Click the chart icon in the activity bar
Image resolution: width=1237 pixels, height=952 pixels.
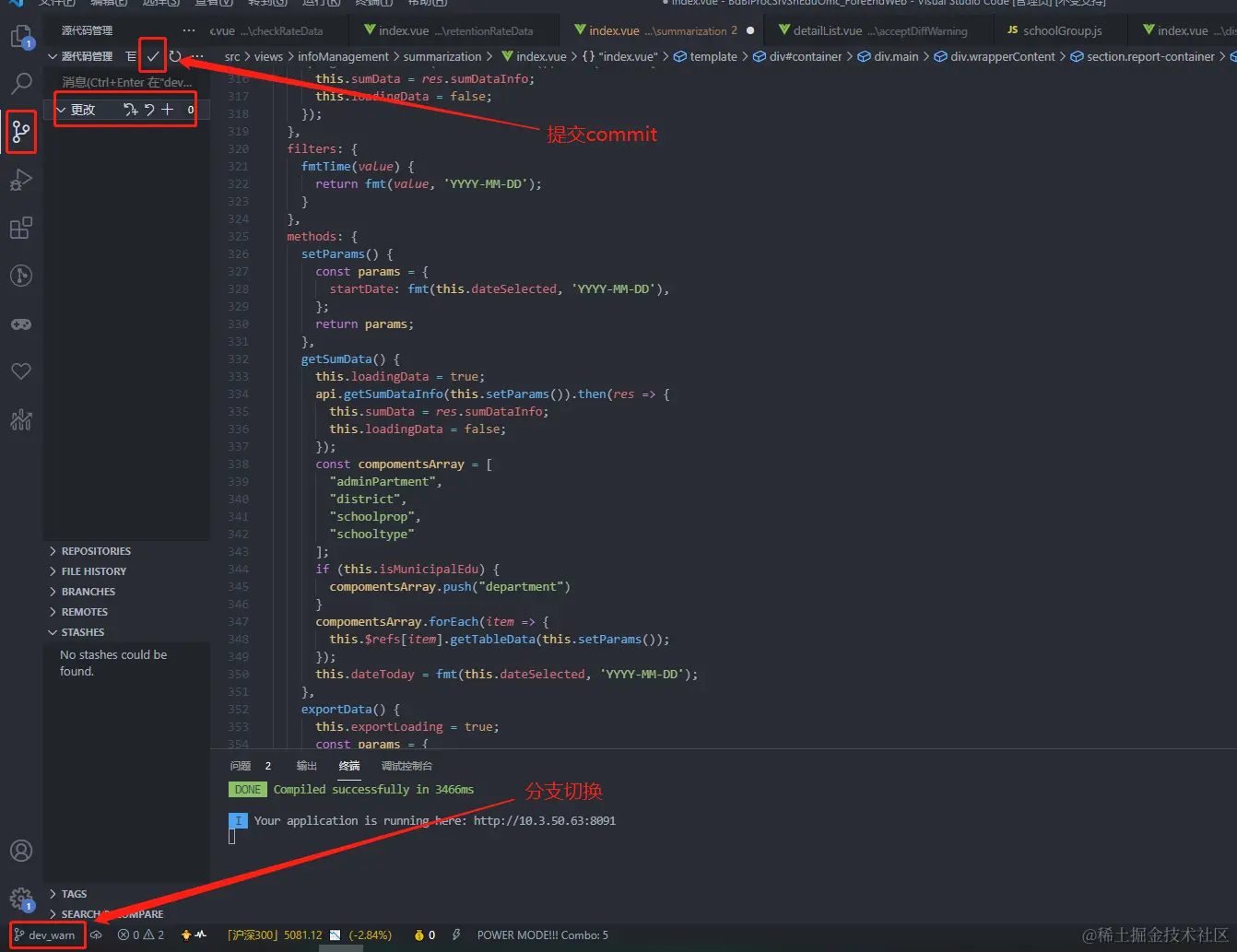[x=21, y=419]
